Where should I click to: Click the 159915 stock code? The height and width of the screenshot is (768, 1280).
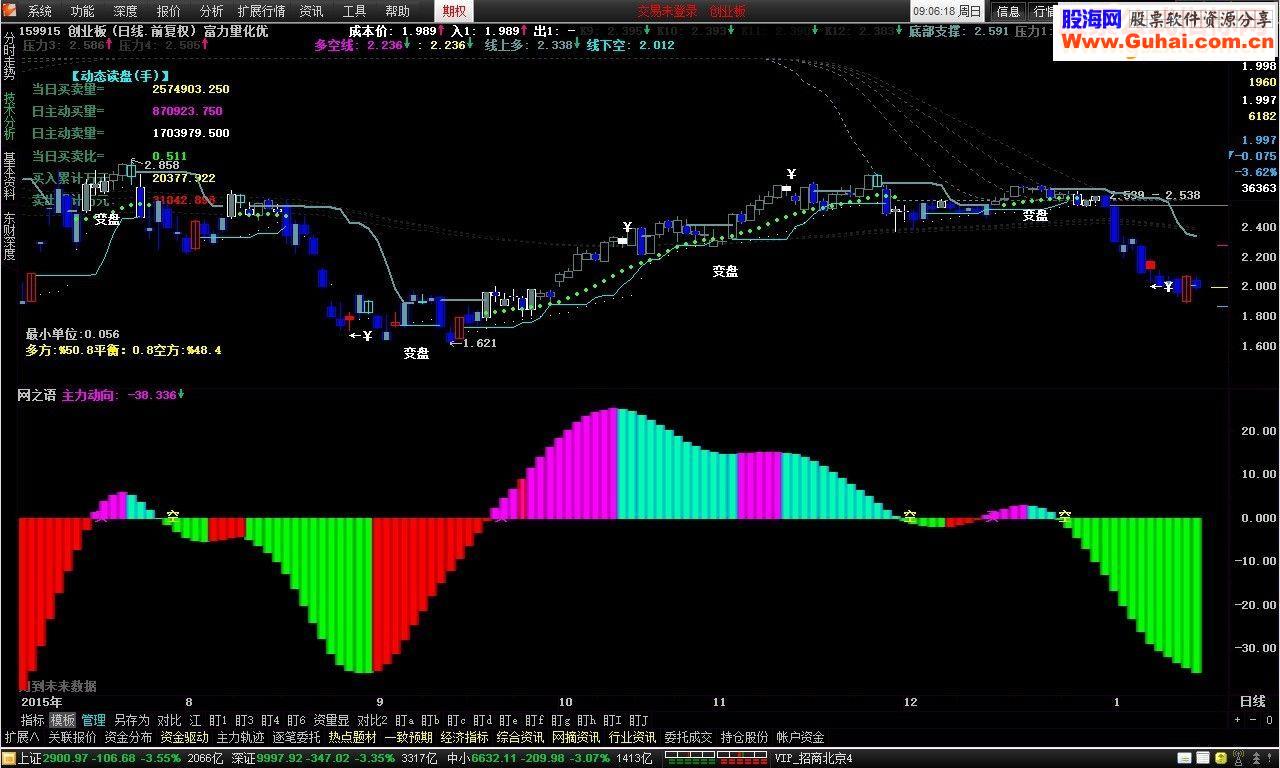pyautogui.click(x=40, y=31)
